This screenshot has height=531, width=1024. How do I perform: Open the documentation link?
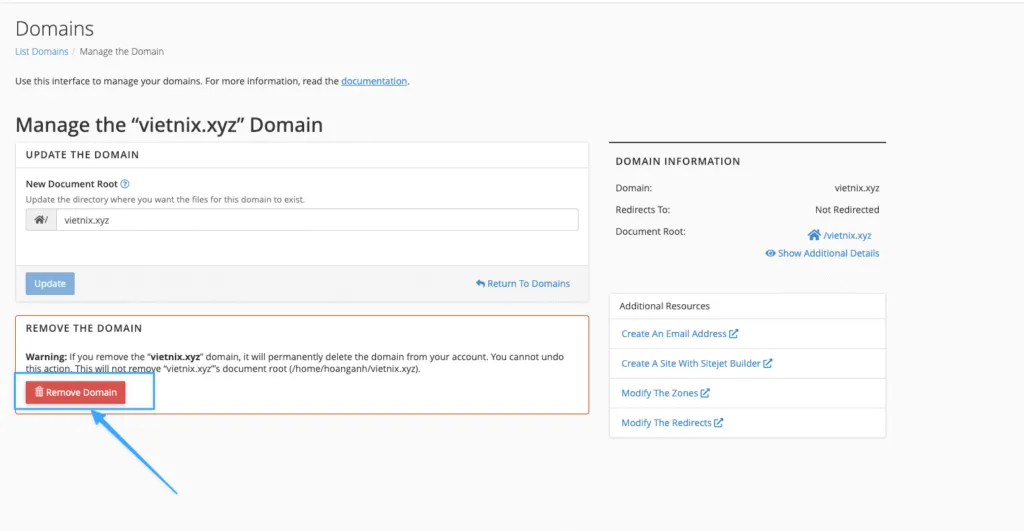pos(374,81)
